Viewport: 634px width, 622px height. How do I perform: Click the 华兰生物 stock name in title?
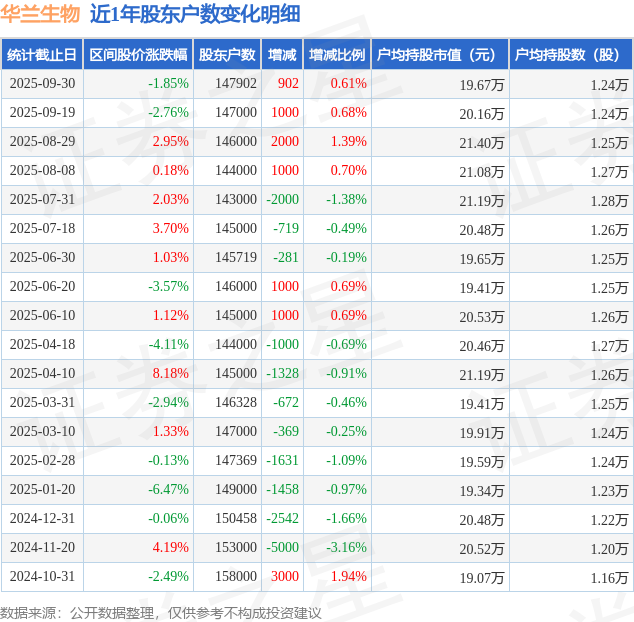[x=41, y=14]
